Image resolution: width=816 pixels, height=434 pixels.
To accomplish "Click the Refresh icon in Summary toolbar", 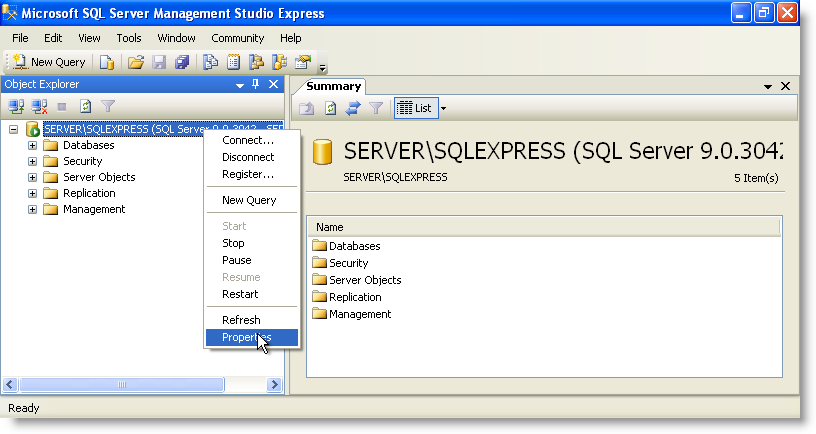I will point(330,108).
